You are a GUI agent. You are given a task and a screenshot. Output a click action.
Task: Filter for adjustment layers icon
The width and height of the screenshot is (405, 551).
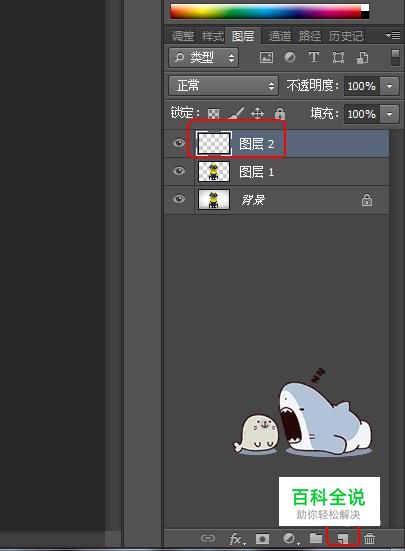290,57
